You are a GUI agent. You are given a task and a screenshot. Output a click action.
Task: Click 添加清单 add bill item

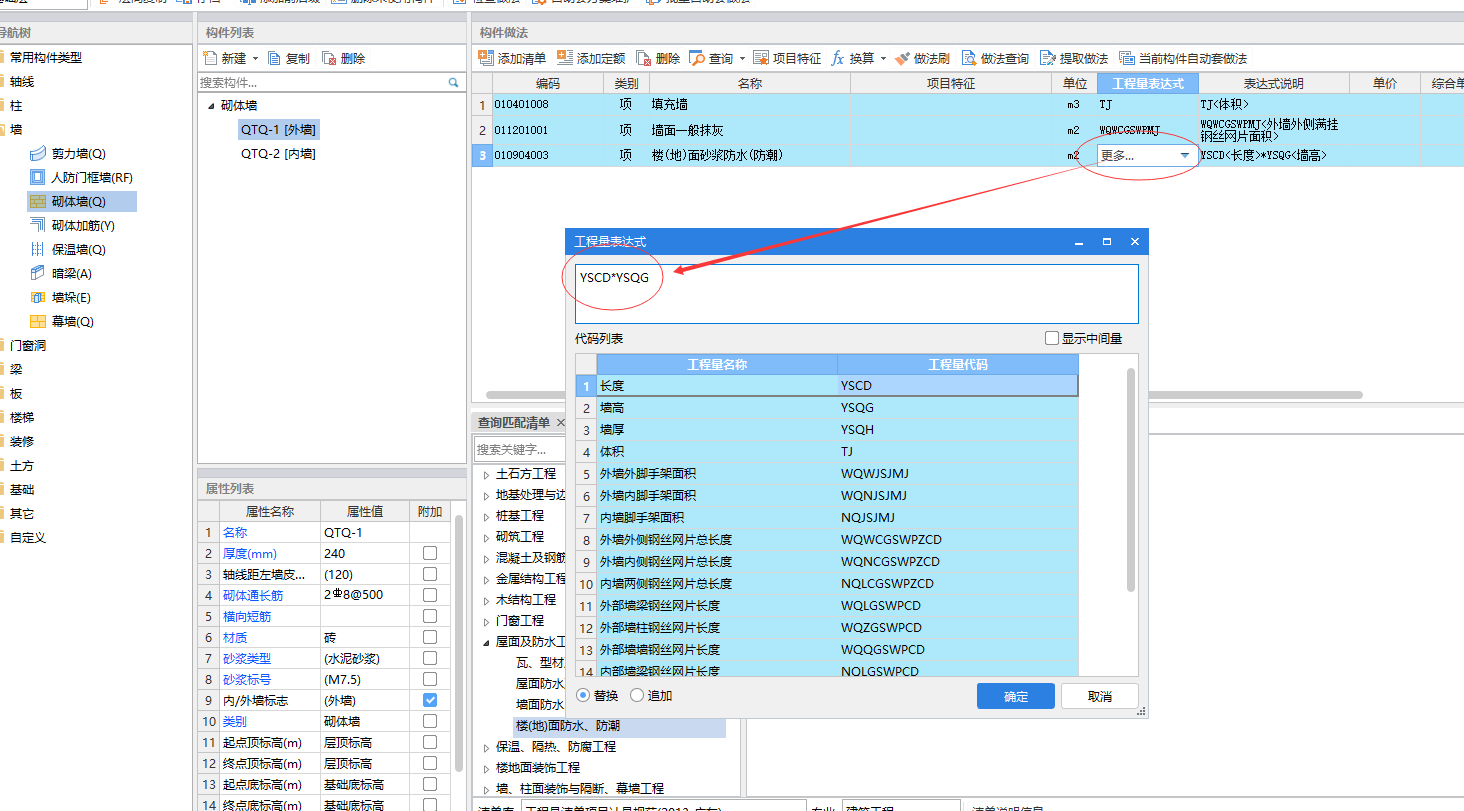(512, 59)
